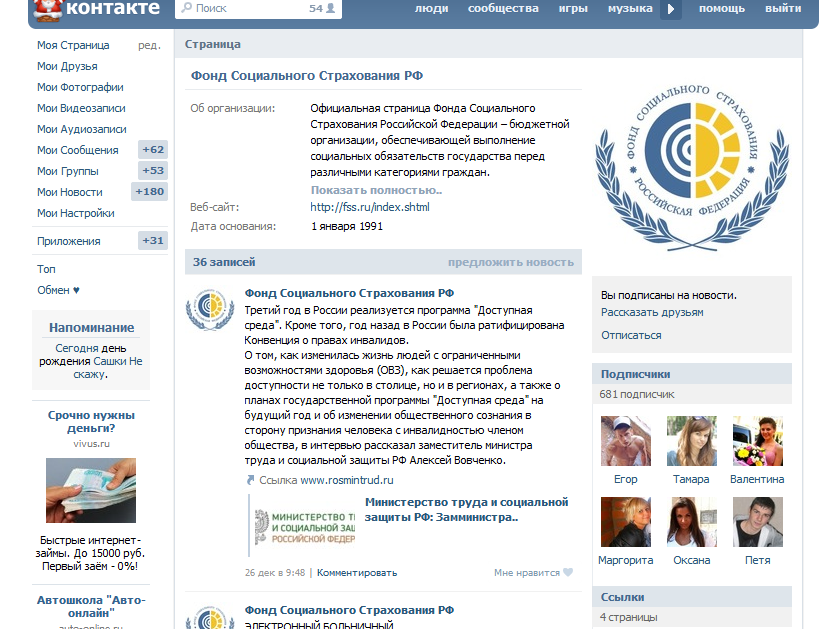
Task: Open the 681 подписчик list
Action: pyautogui.click(x=637, y=394)
